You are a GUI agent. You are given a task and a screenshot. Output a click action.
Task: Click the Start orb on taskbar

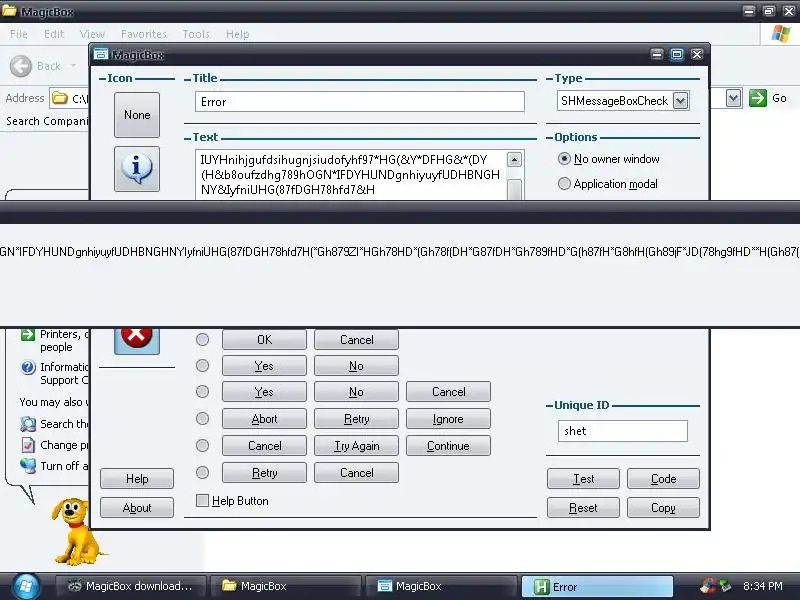(x=26, y=586)
